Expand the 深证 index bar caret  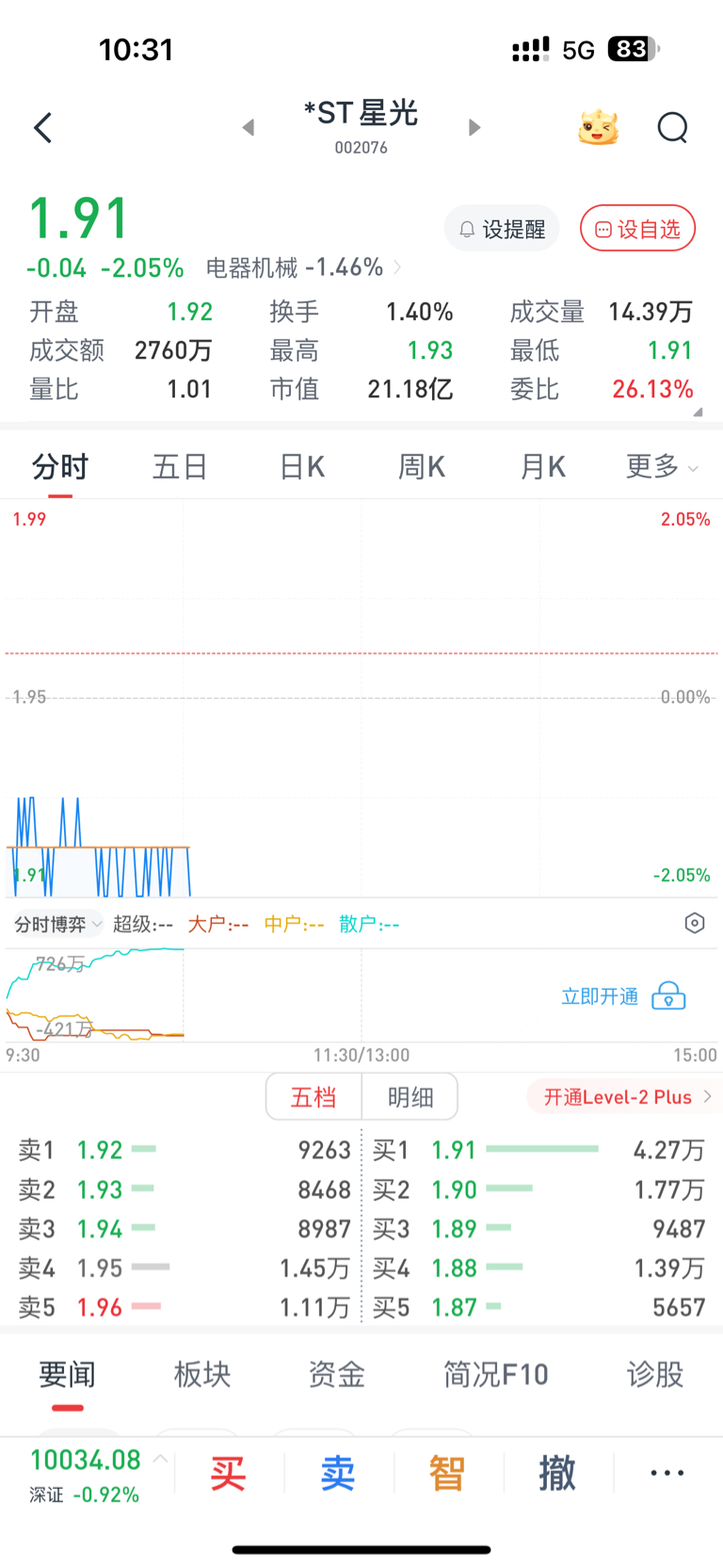161,1460
